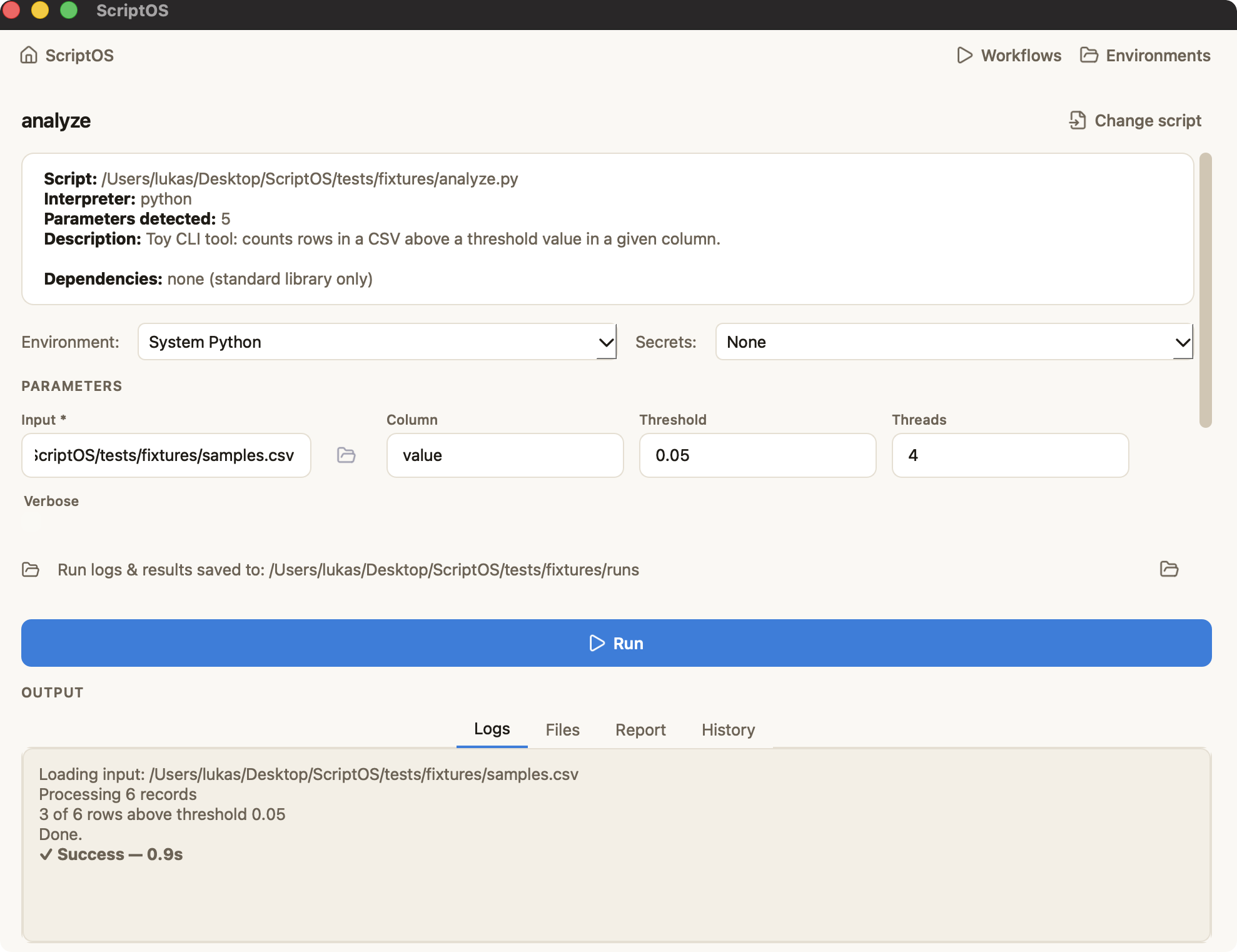The image size is (1237, 952).
Task: Browse for Input file via folder icon
Action: 346,455
